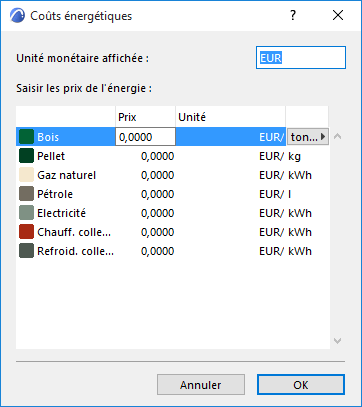Click the Gaz naturel unit EUR/ kWh
The height and width of the screenshot is (407, 362).
[x=285, y=175]
